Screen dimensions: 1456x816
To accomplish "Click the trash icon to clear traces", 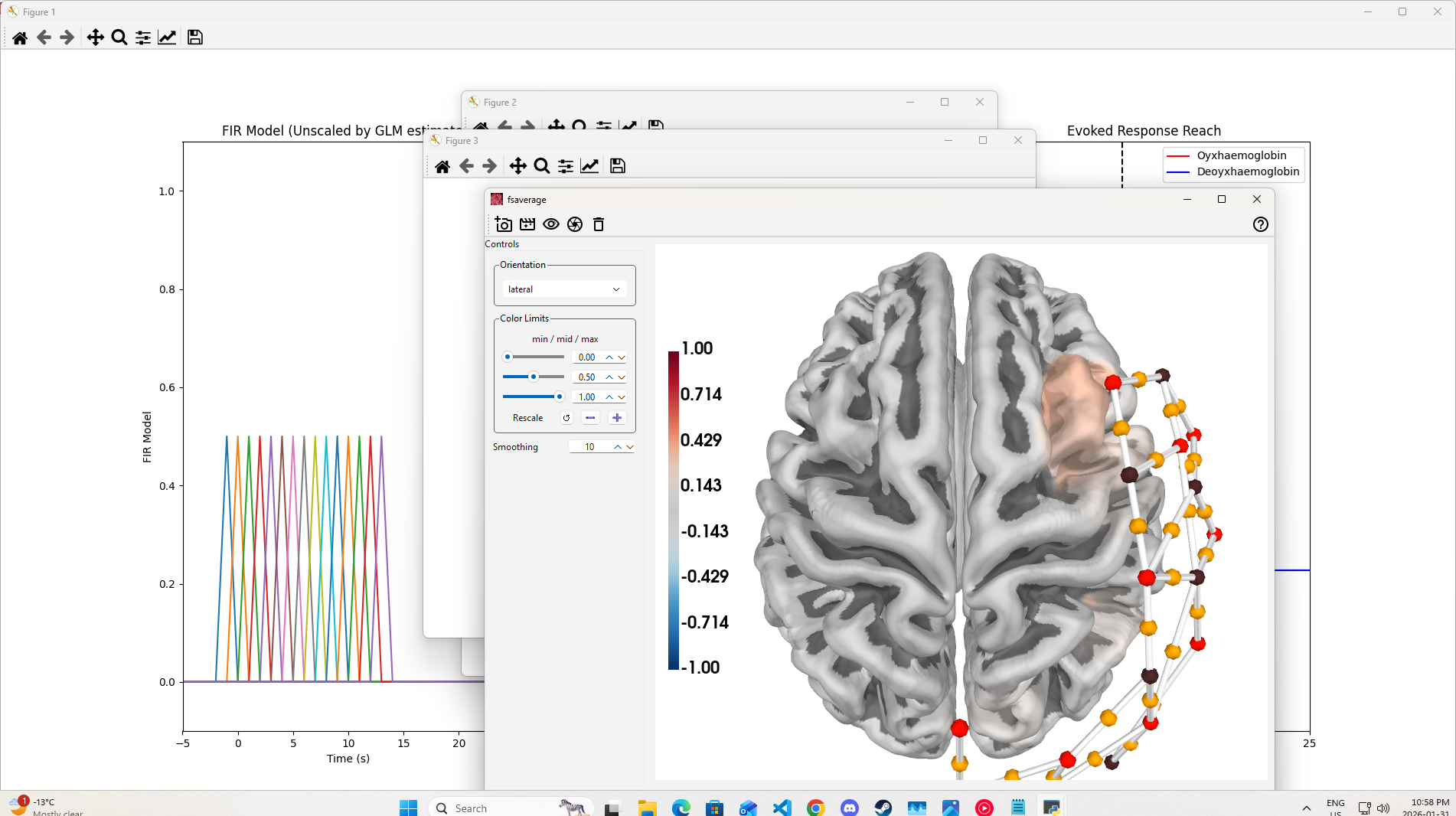I will (599, 224).
